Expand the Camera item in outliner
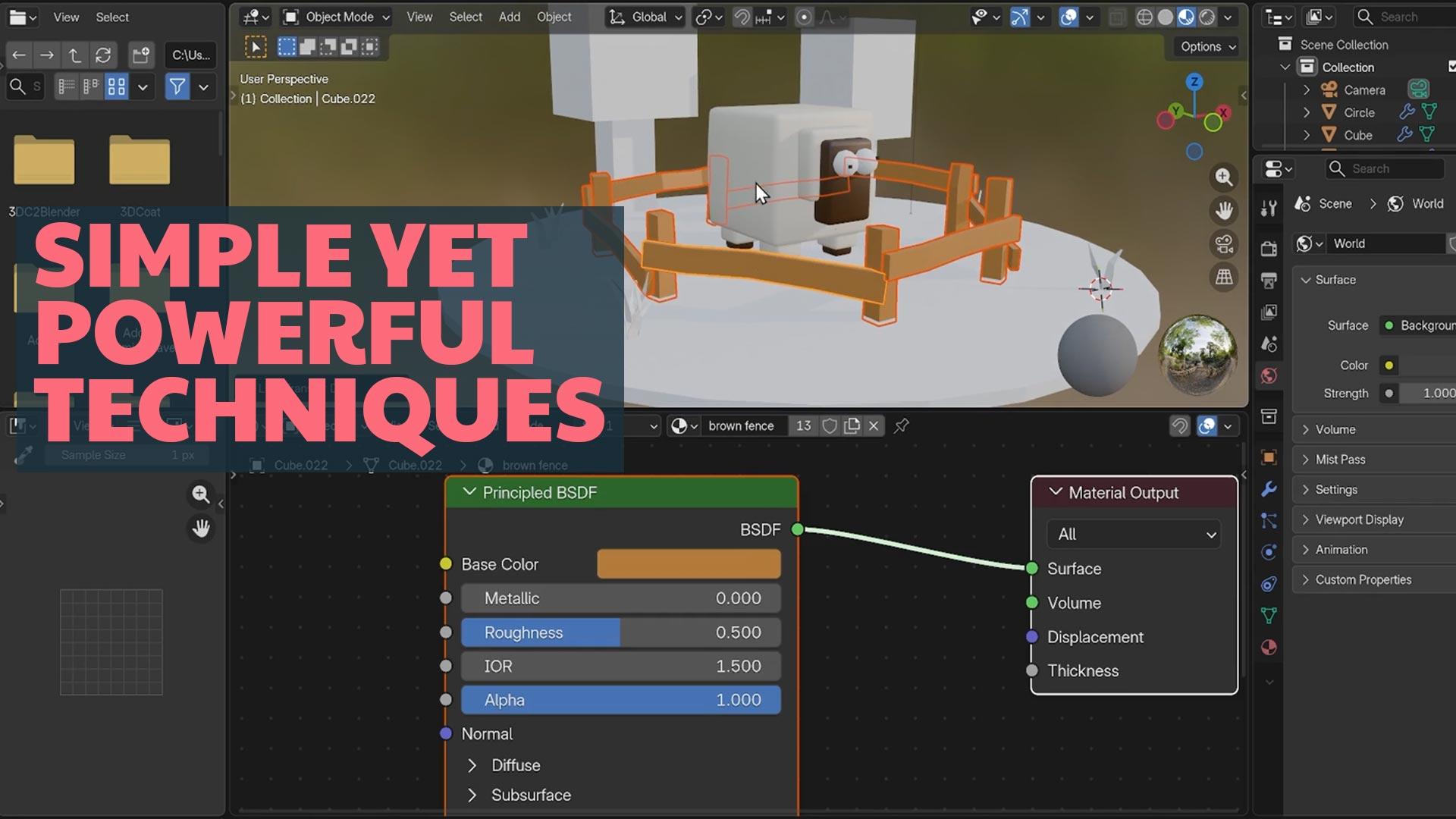 [1306, 90]
